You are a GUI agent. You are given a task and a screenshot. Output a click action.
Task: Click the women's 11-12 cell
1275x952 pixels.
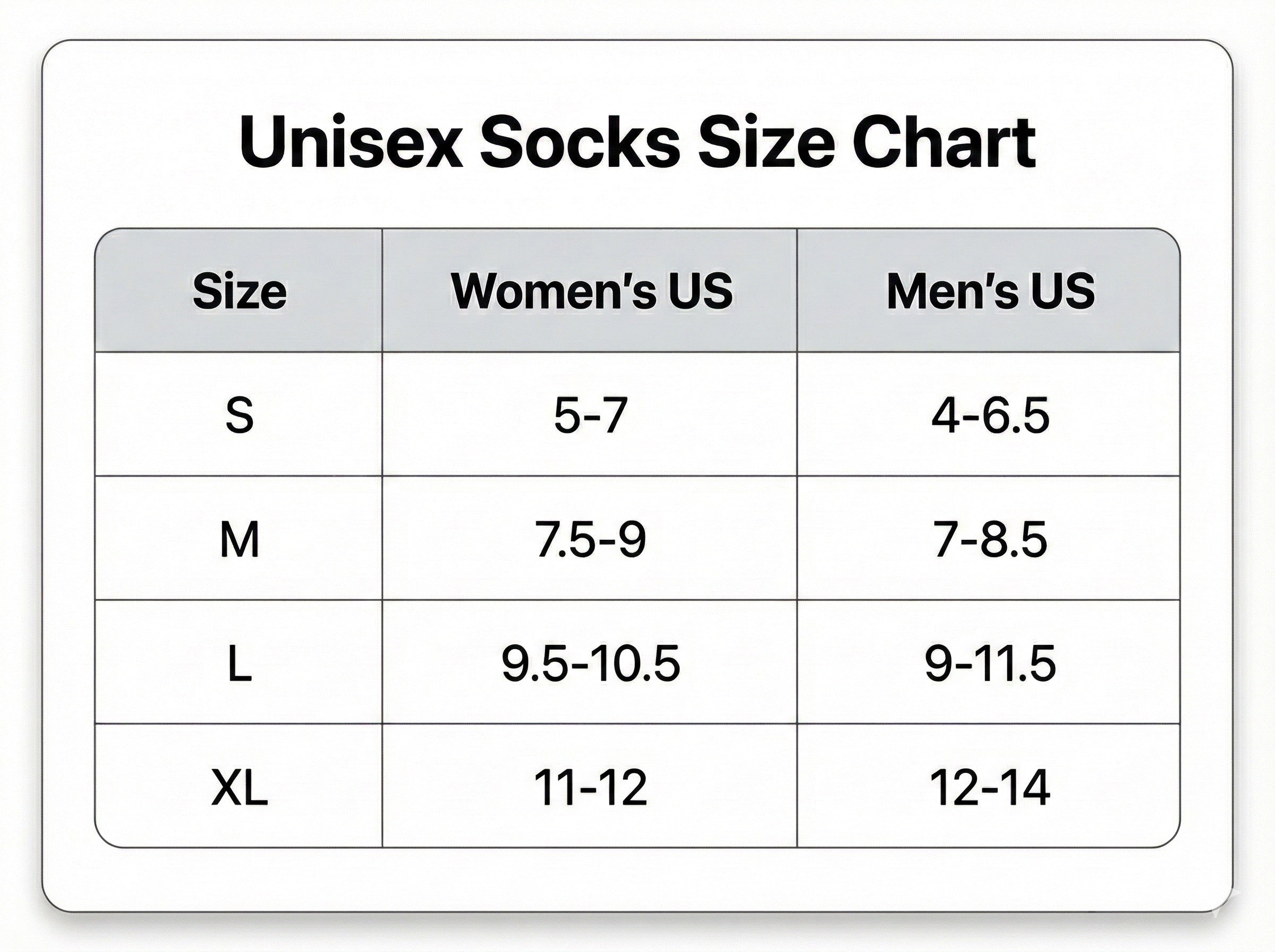(590, 788)
